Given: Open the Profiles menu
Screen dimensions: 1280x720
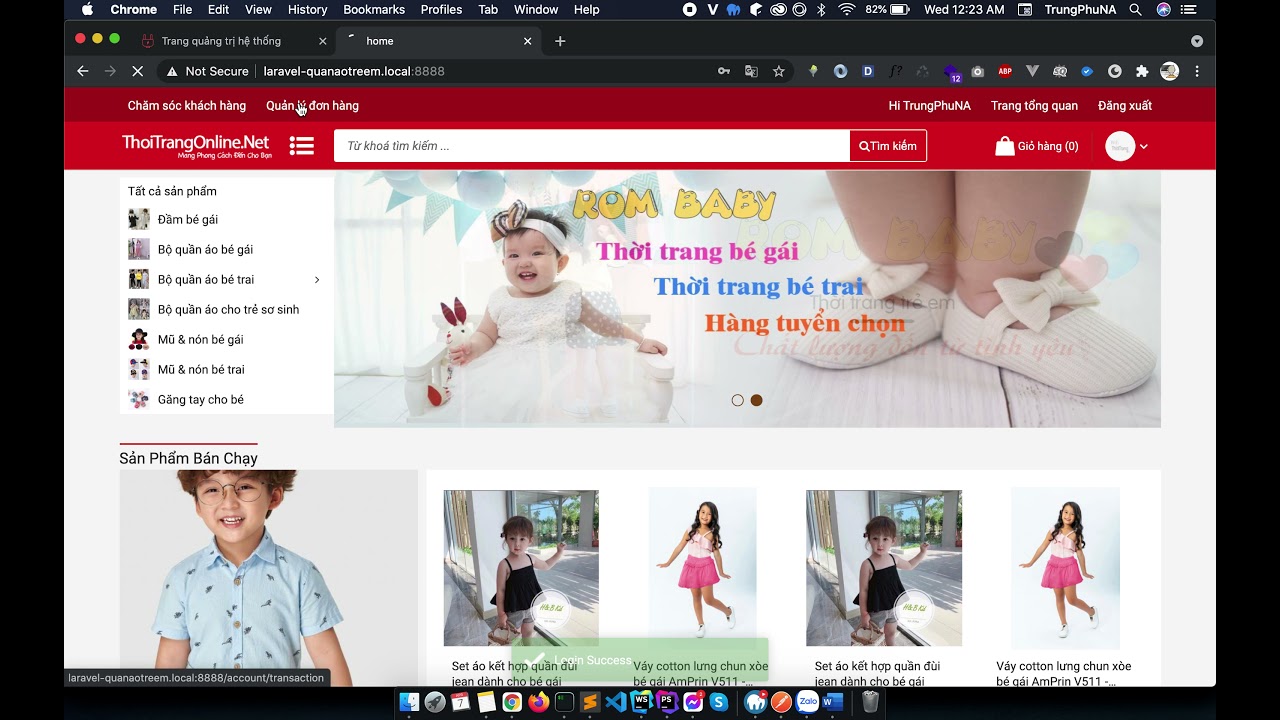Looking at the screenshot, I should 441,9.
